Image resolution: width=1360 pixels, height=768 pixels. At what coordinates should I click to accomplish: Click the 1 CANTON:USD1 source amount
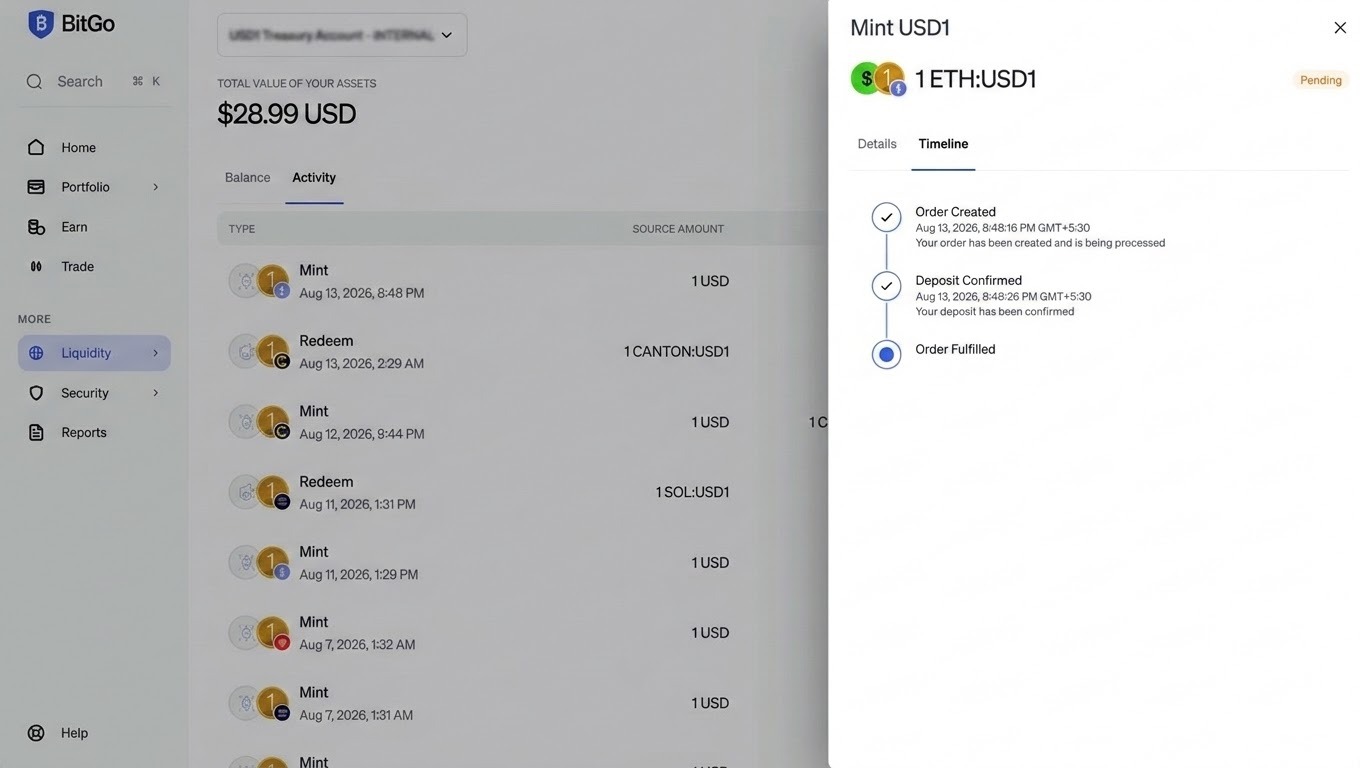(677, 351)
